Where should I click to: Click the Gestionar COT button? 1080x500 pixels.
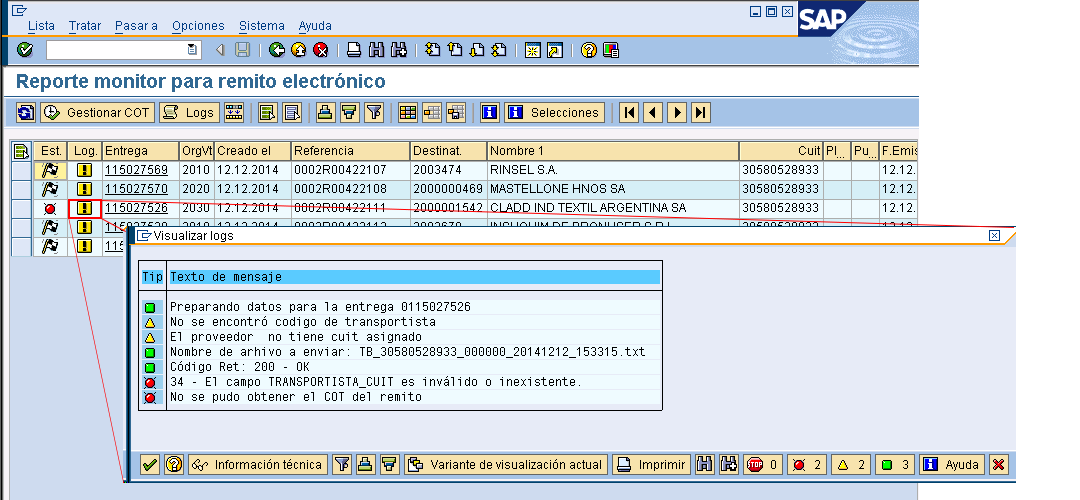(97, 112)
